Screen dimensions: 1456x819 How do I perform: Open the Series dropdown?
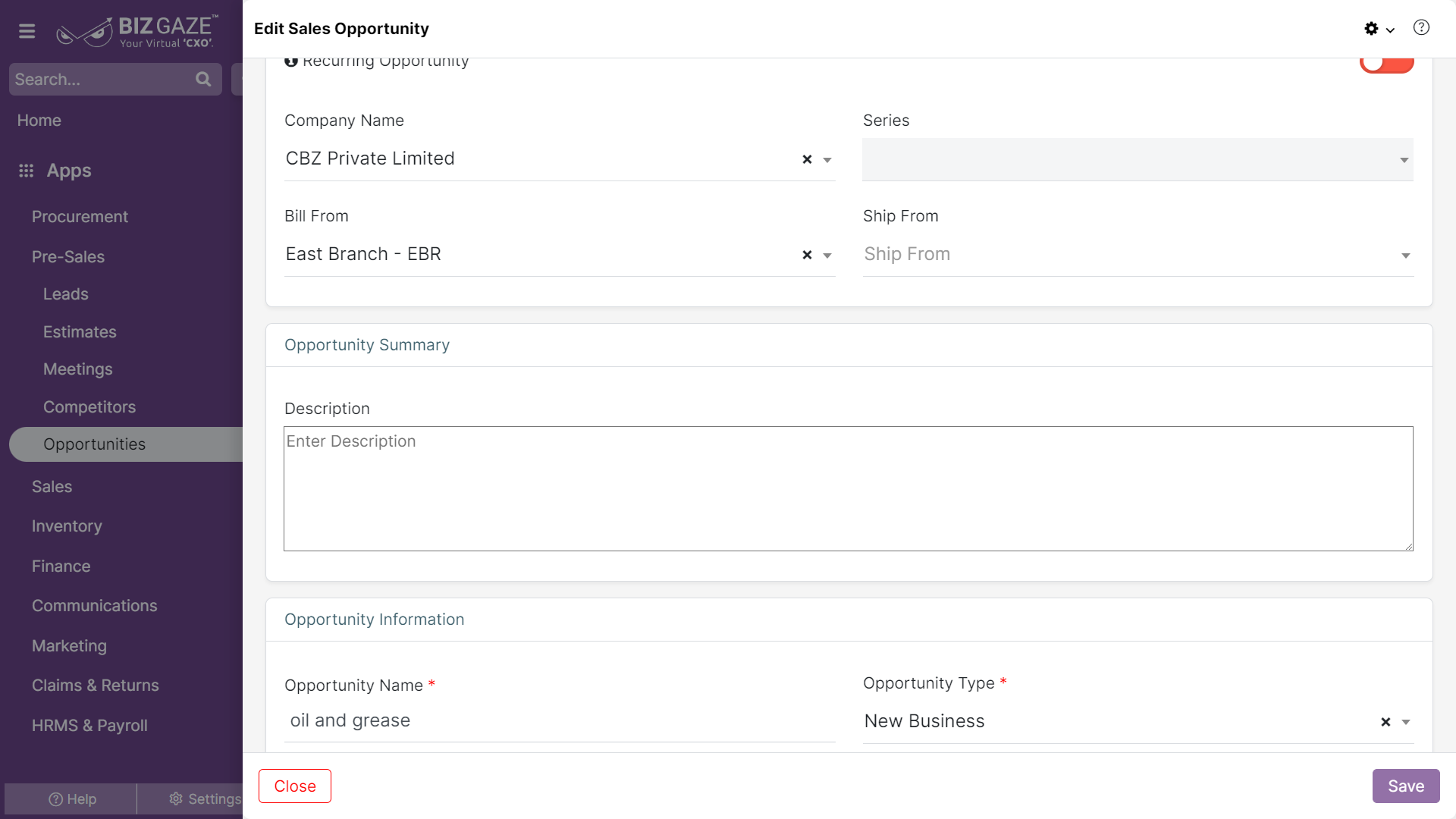coord(1137,159)
